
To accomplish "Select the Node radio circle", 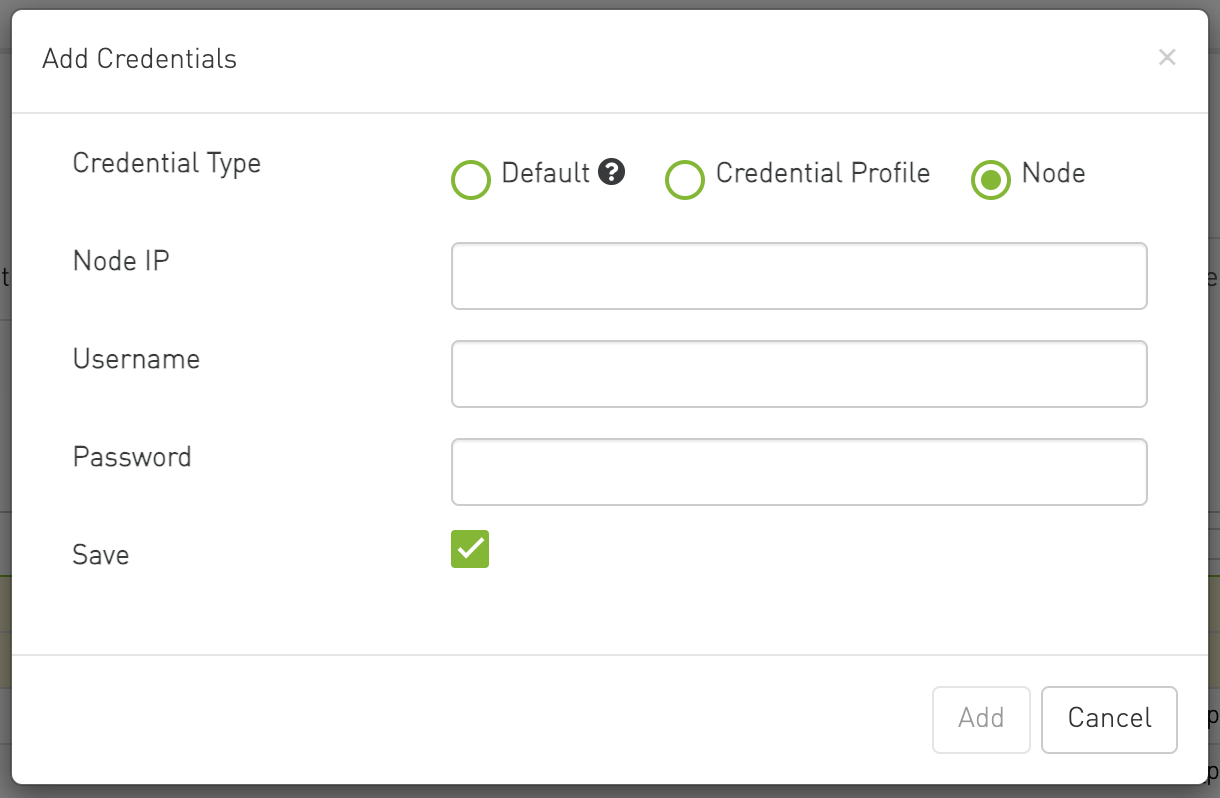I will click(x=991, y=180).
